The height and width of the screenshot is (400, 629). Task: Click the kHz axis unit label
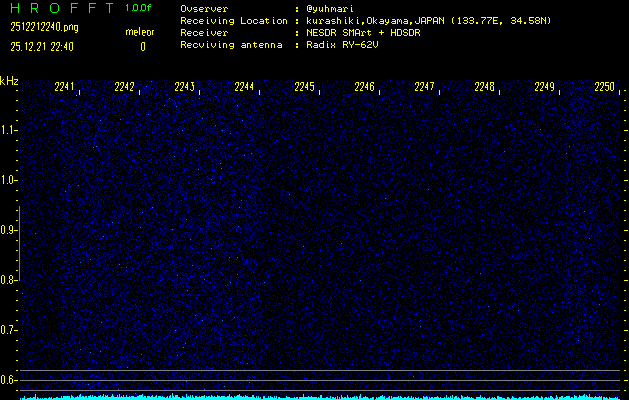tap(9, 81)
